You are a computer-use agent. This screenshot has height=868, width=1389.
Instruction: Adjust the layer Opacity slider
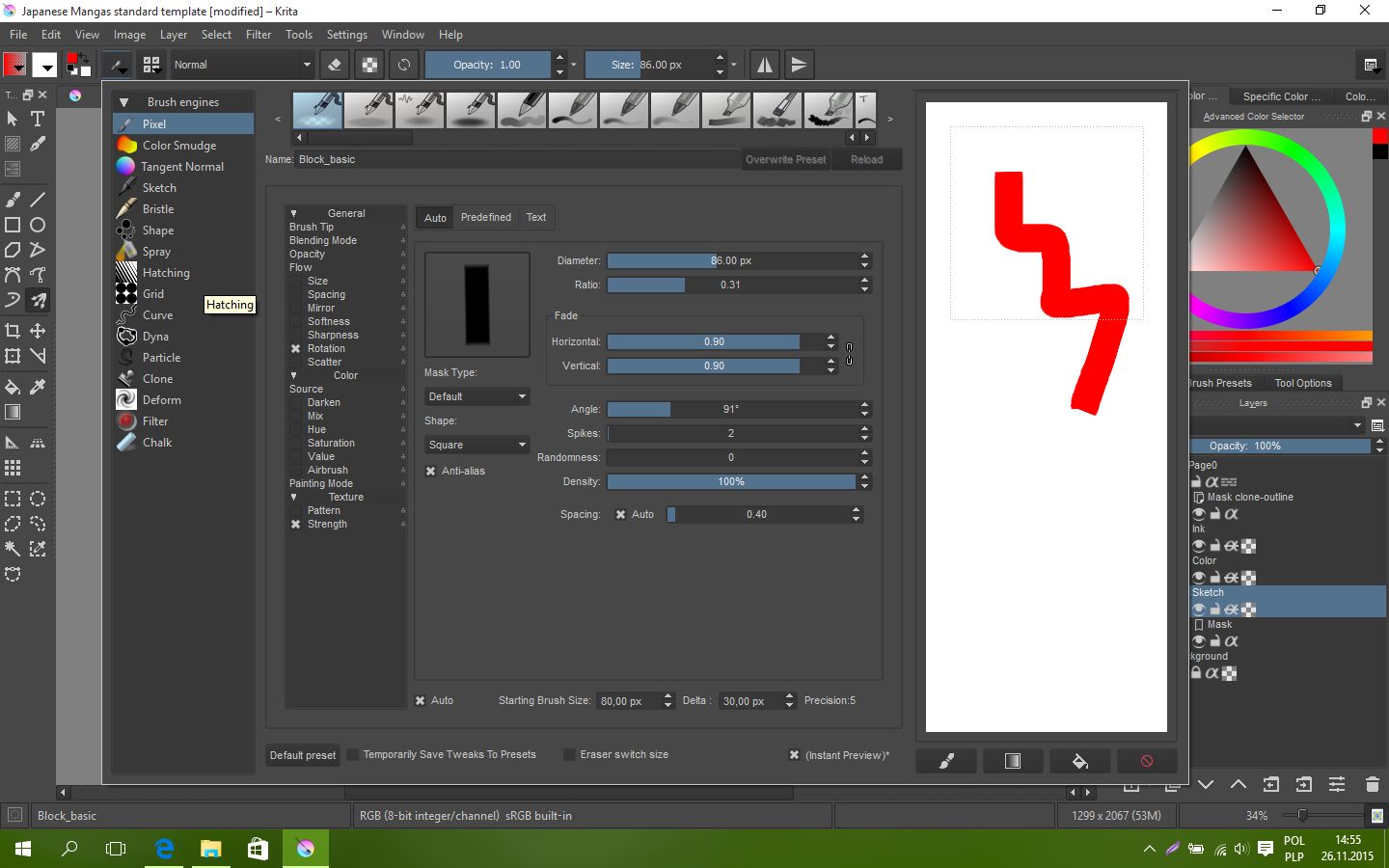[x=1279, y=446]
